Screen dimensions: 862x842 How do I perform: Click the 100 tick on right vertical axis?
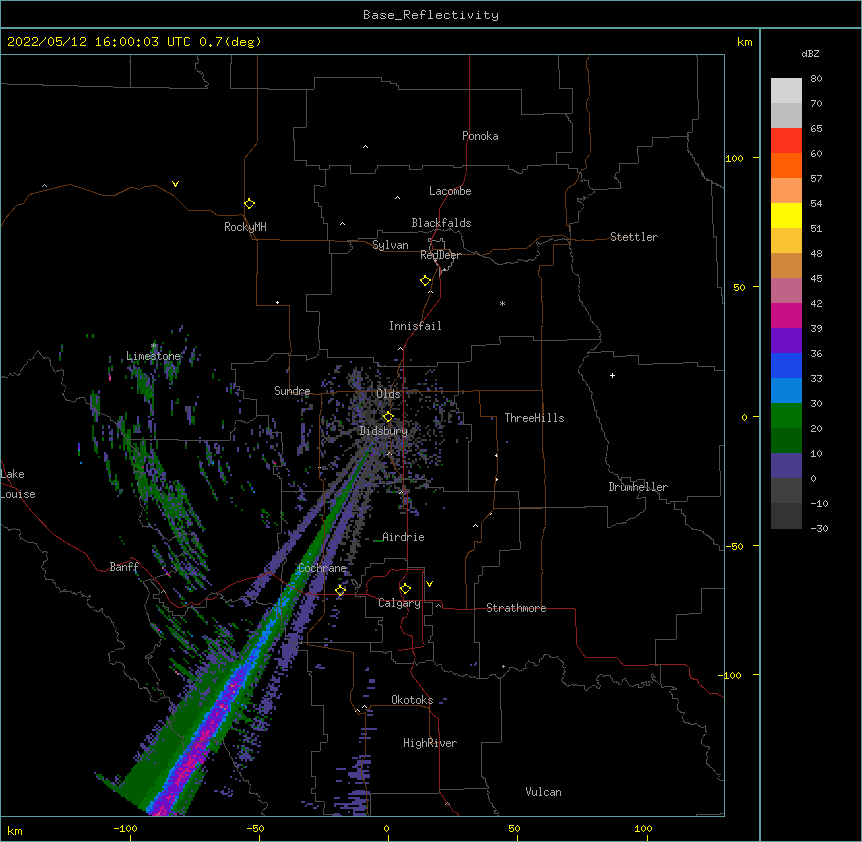point(734,158)
